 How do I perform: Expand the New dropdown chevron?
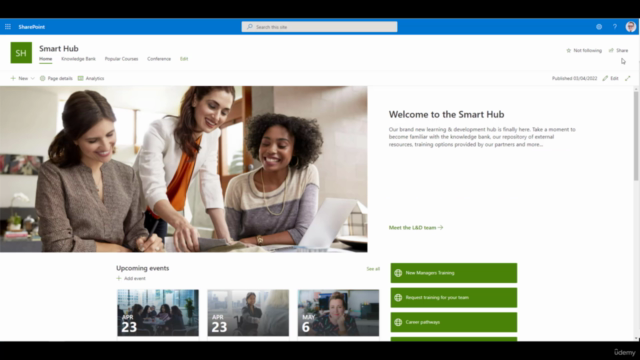click(33, 78)
